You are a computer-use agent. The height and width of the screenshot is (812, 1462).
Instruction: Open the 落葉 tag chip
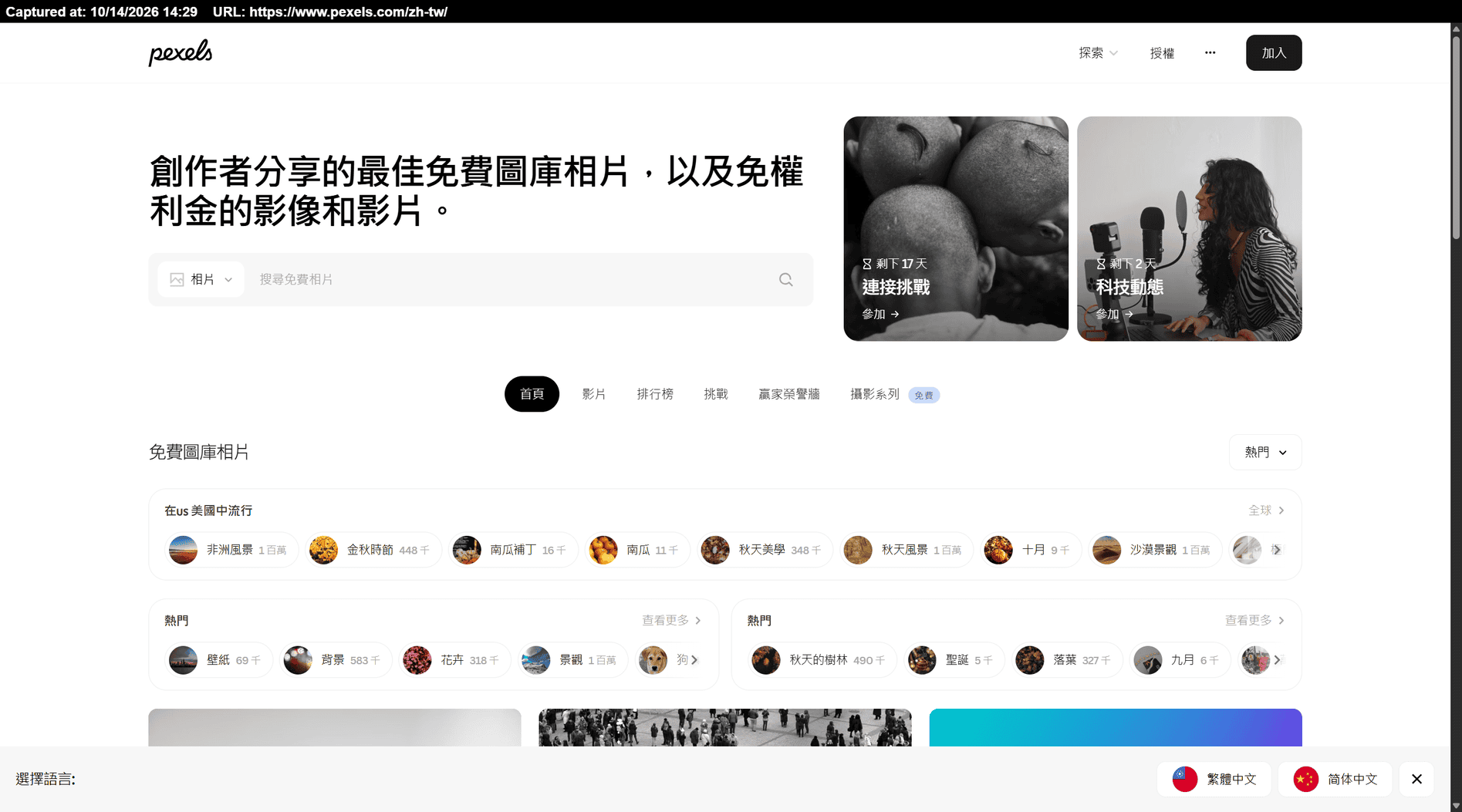click(1066, 660)
